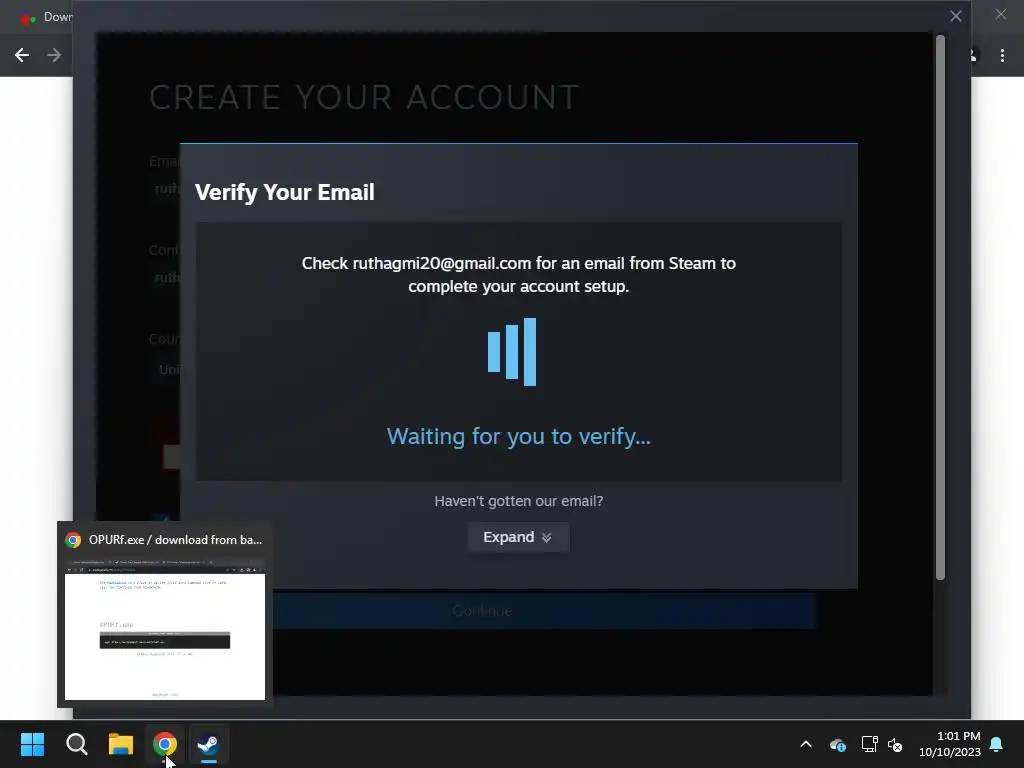Open the OneDrive tray icon
1024x768 pixels.
point(837,744)
